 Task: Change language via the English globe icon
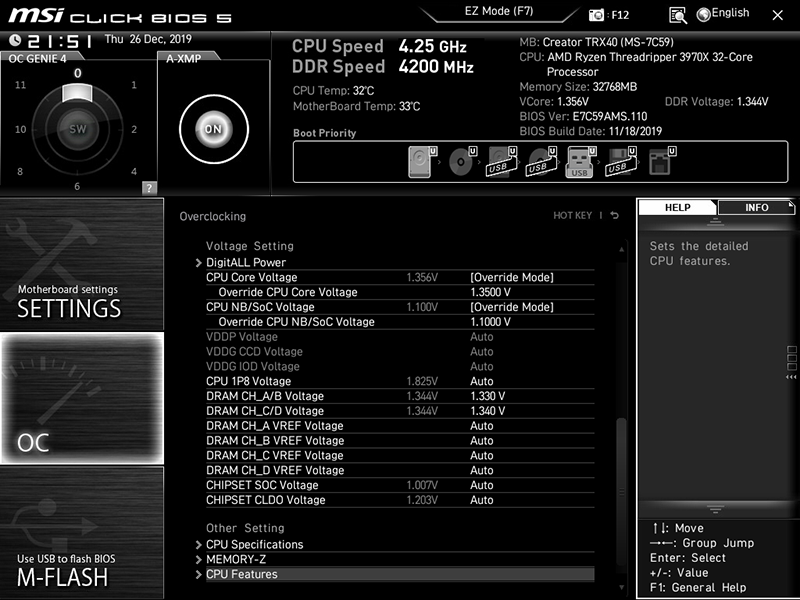coord(723,14)
